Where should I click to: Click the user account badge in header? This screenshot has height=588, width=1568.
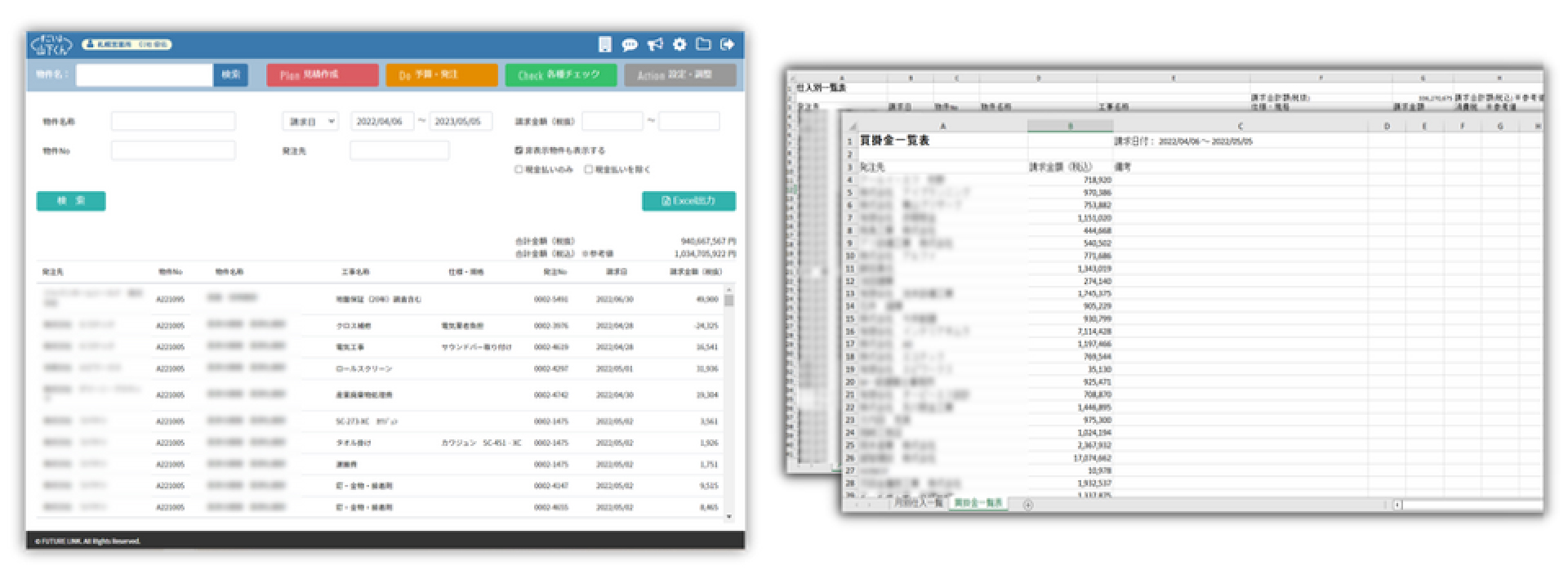pyautogui.click(x=127, y=44)
